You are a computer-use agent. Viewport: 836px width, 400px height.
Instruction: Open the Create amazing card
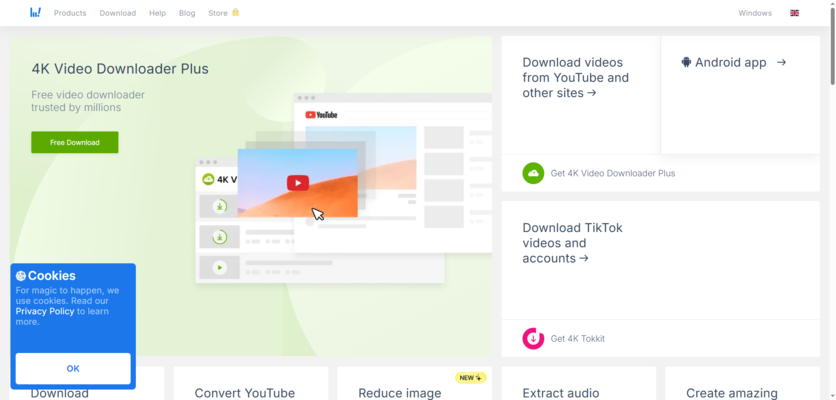[x=742, y=383]
